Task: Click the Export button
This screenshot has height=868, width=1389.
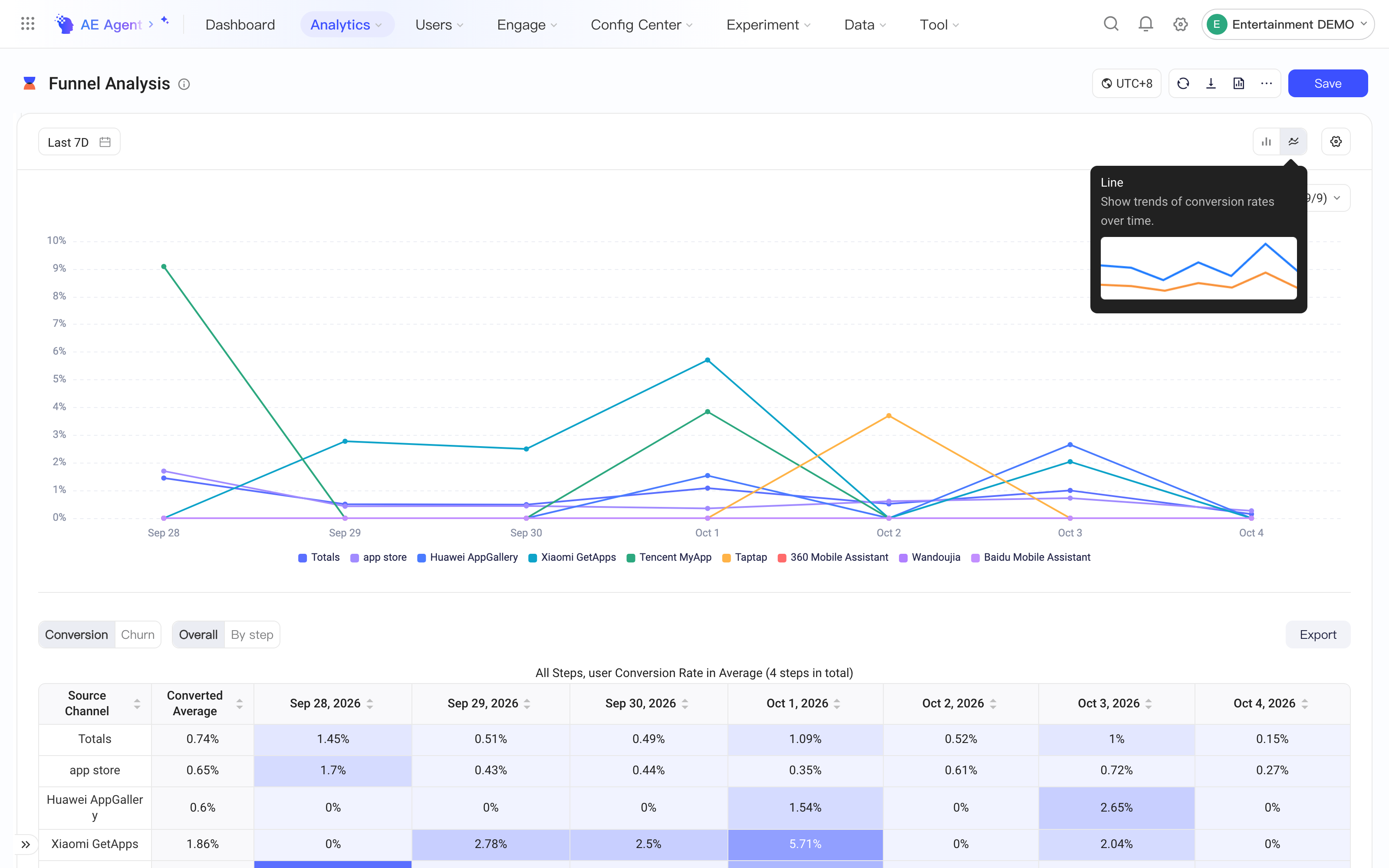Action: point(1318,635)
